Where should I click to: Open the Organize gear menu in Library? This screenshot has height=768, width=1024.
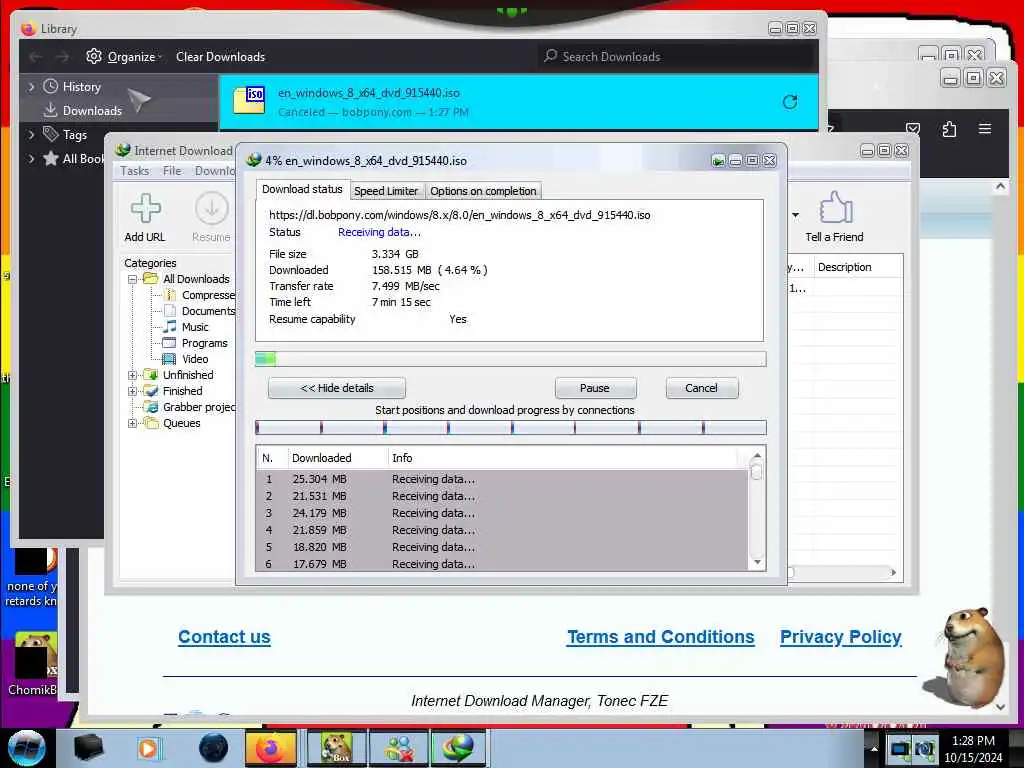coord(123,57)
